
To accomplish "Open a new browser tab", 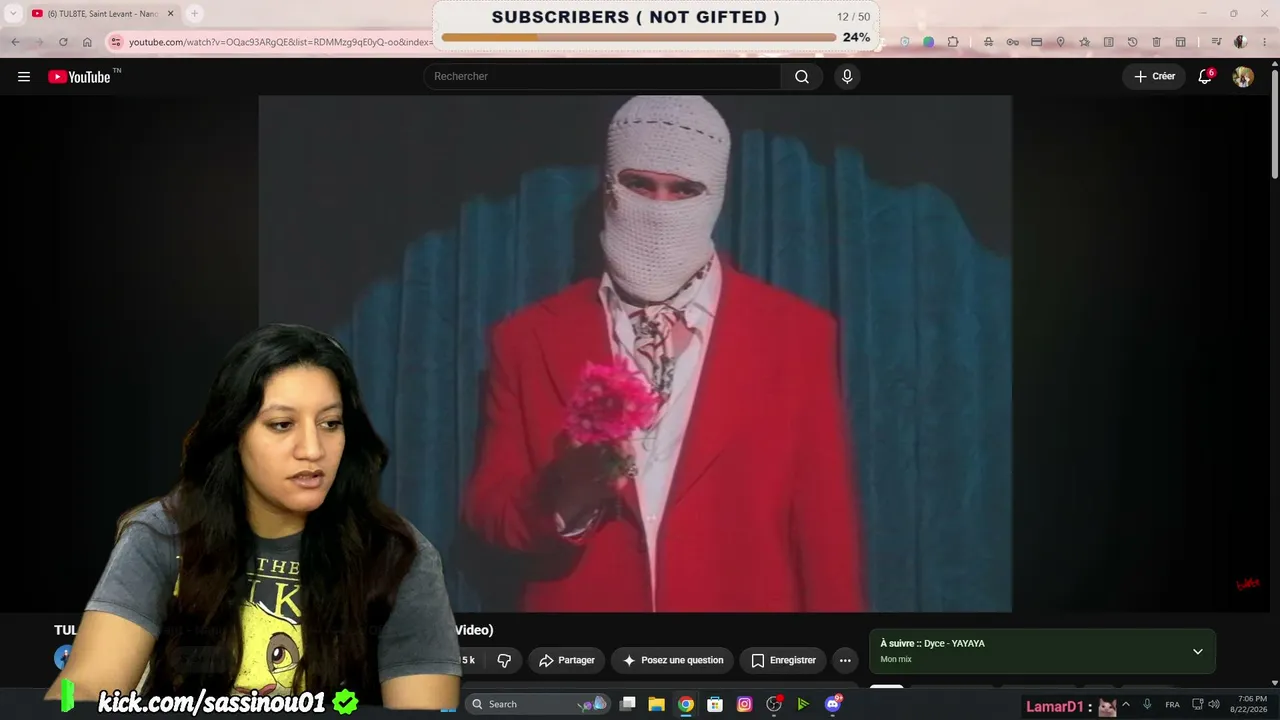I will click(x=194, y=14).
